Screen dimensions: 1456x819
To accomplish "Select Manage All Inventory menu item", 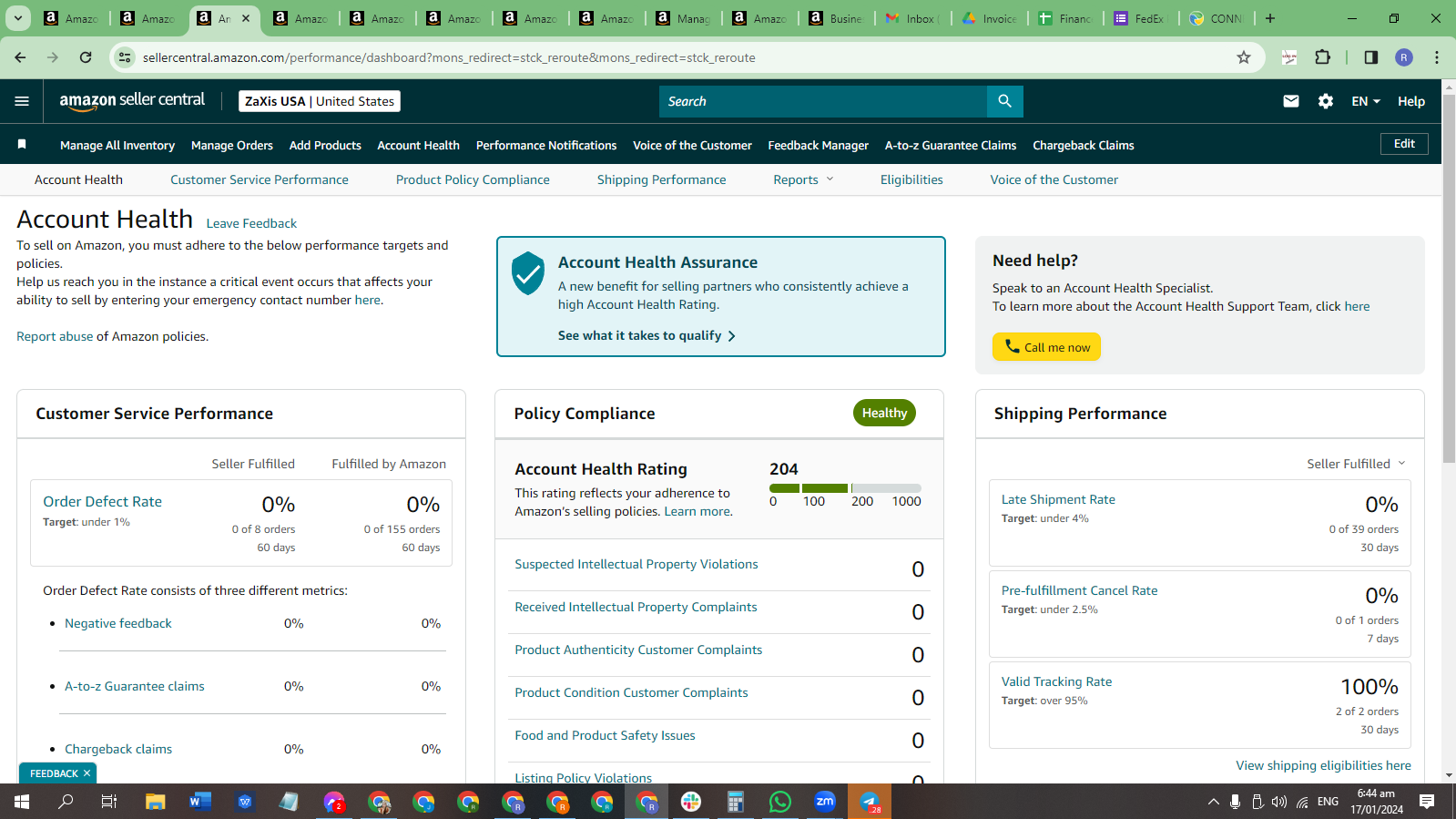I will point(117,145).
